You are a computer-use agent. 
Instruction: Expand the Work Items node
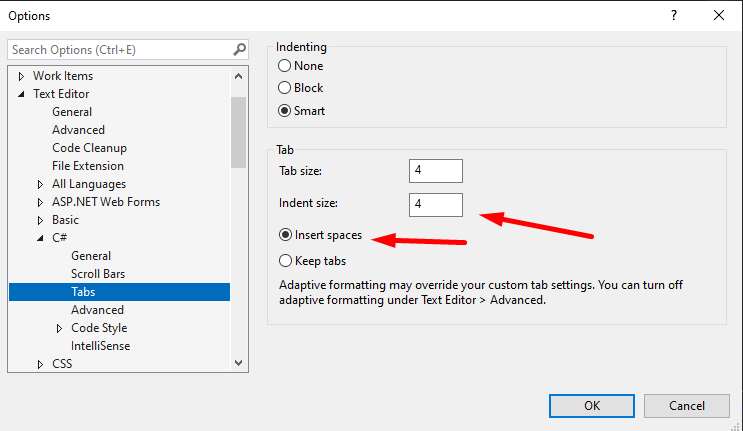22,76
